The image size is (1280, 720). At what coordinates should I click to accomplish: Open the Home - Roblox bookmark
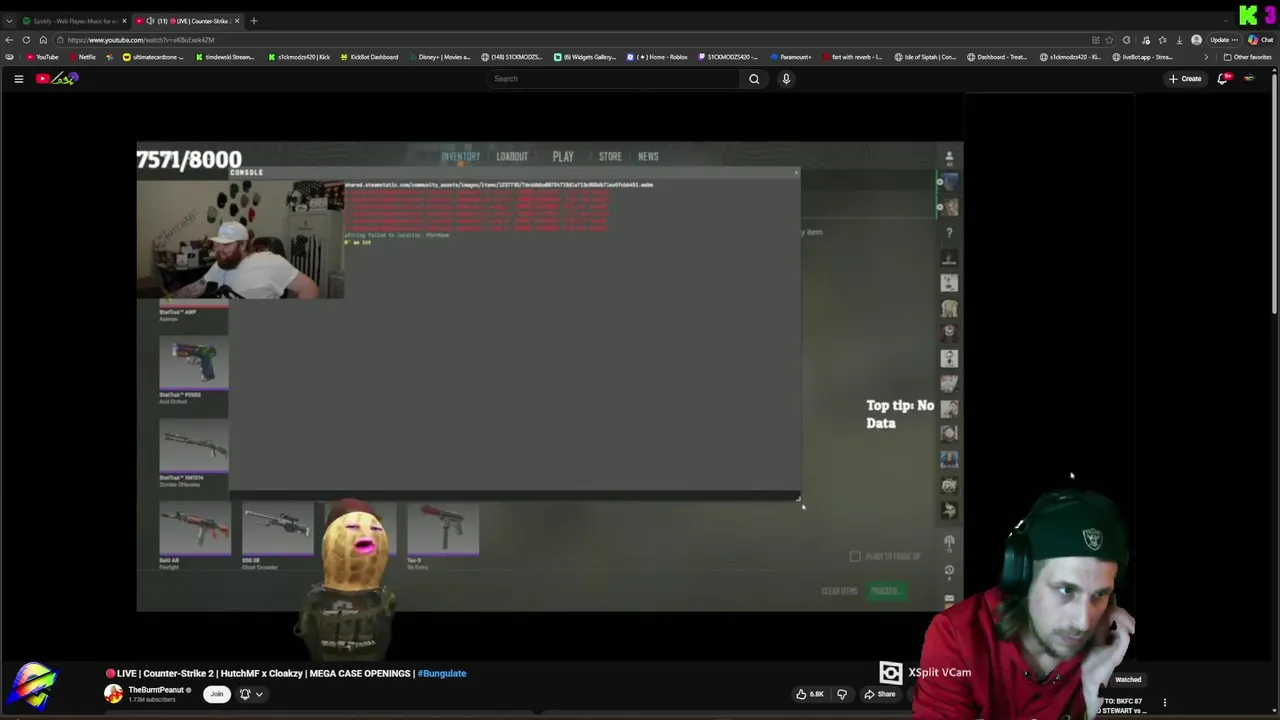[x=657, y=57]
